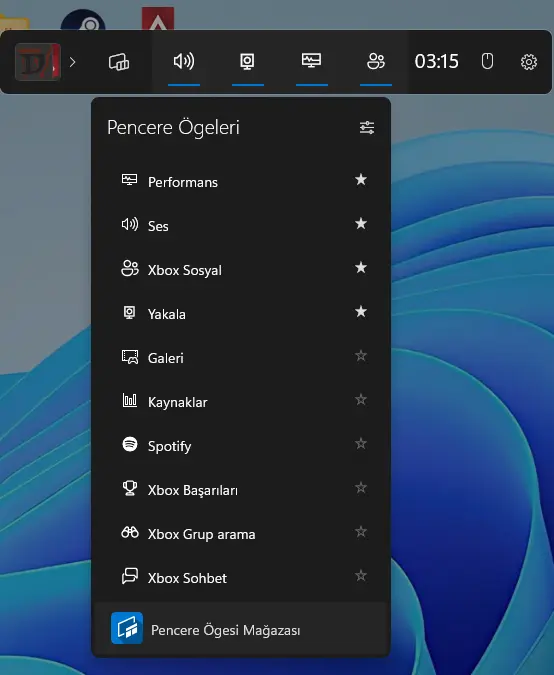Toggle the Audio widget in the top bar
The image size is (554, 675).
184,62
